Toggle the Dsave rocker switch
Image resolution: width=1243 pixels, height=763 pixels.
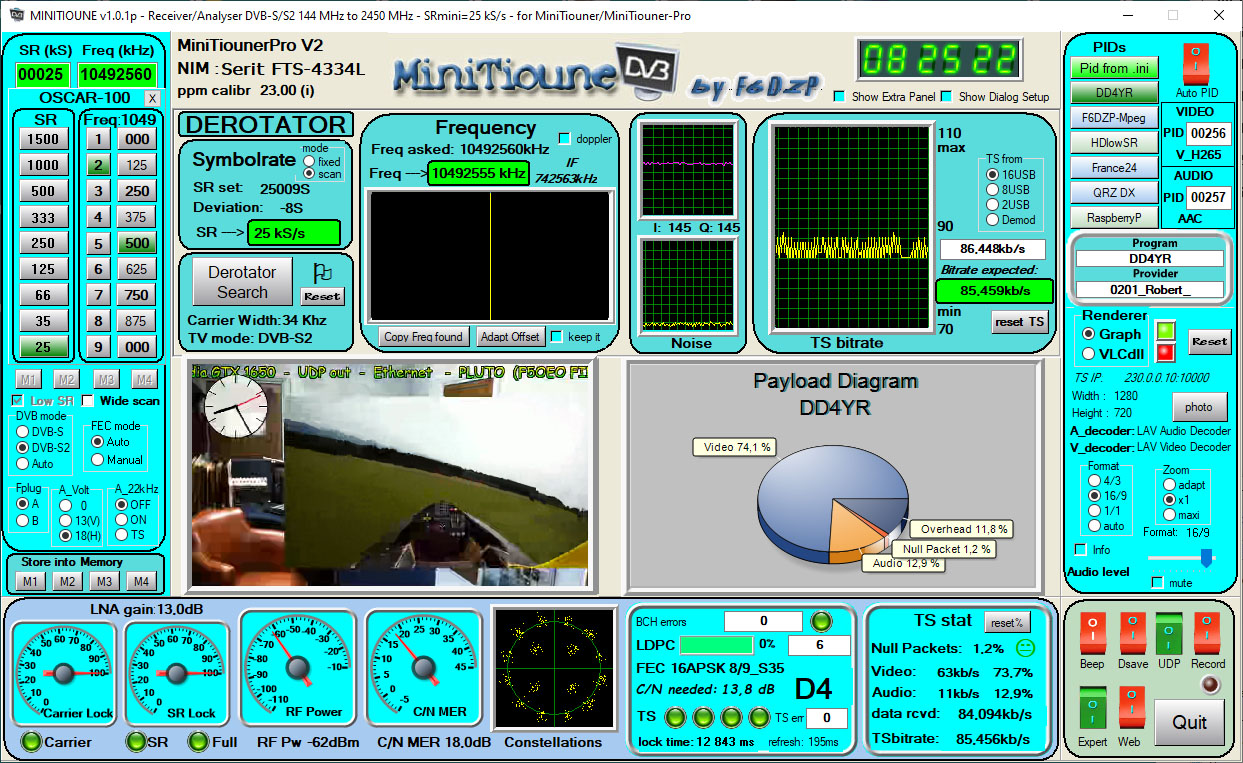(1132, 634)
